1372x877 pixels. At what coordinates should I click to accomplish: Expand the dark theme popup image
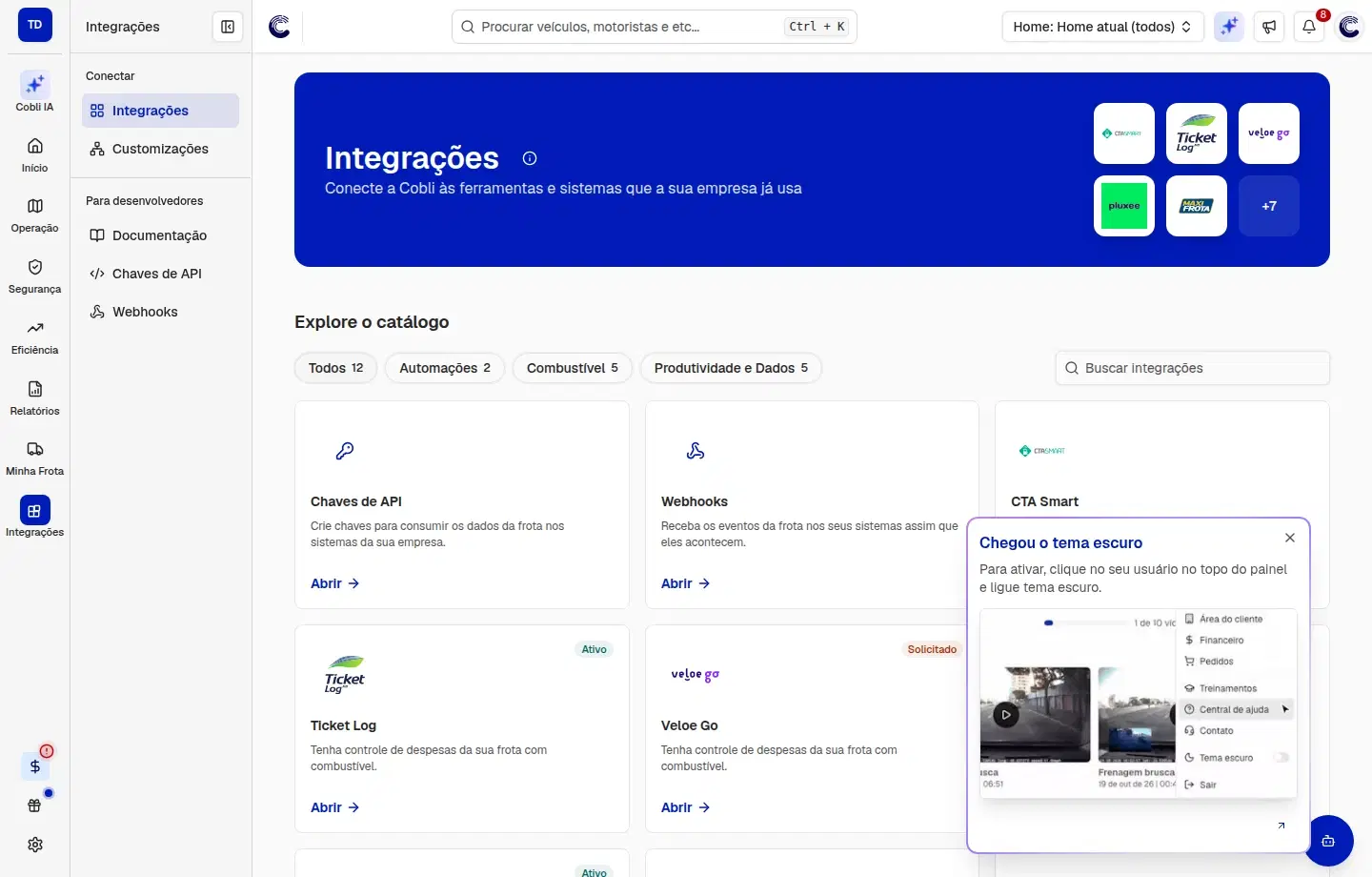[1281, 826]
